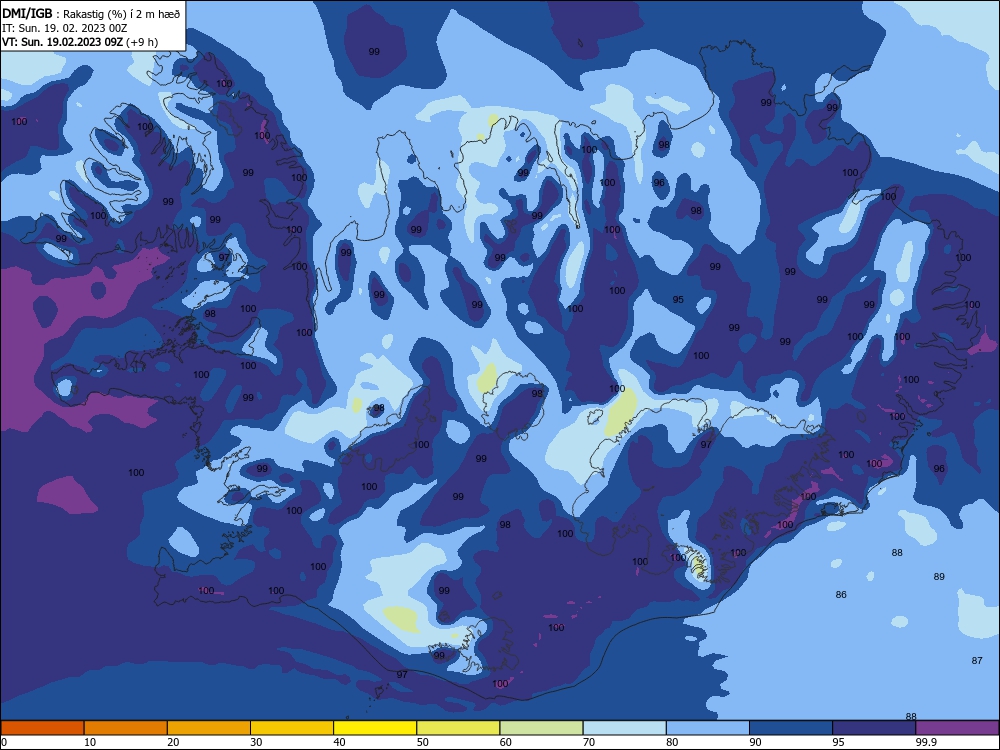Click the valid time line 'VT: Sun. 19.02.2023 09Z'
The height and width of the screenshot is (750, 1000).
[62, 42]
